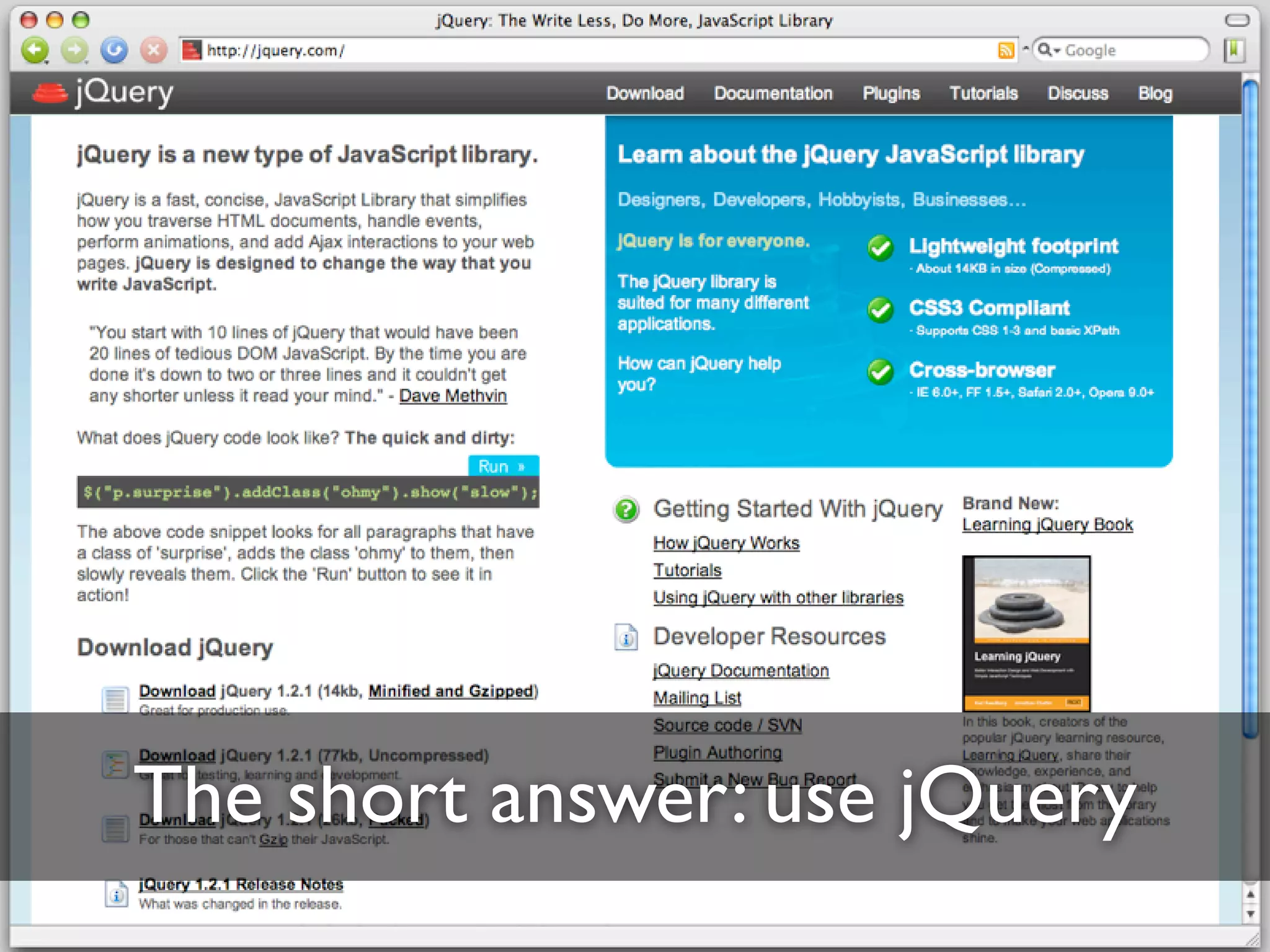Open the Documentation nav menu item
The height and width of the screenshot is (952, 1270).
(773, 94)
